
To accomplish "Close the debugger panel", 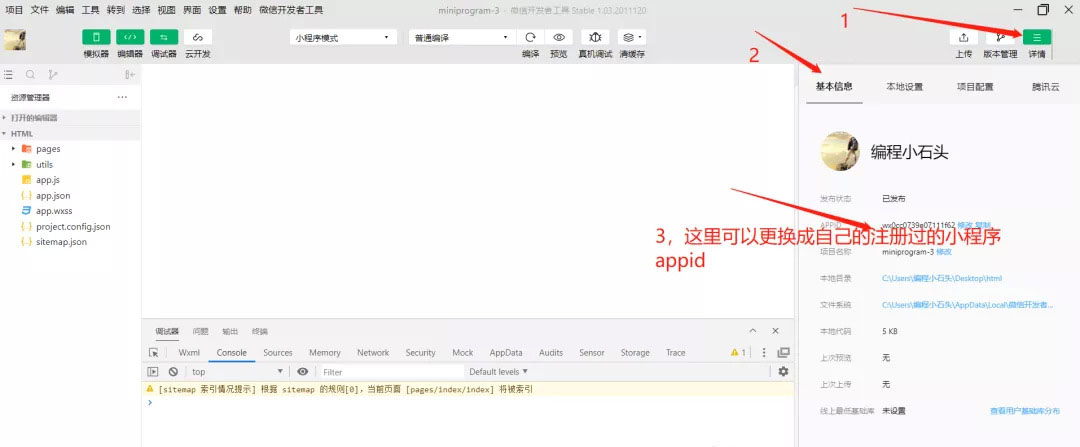I will tap(776, 331).
